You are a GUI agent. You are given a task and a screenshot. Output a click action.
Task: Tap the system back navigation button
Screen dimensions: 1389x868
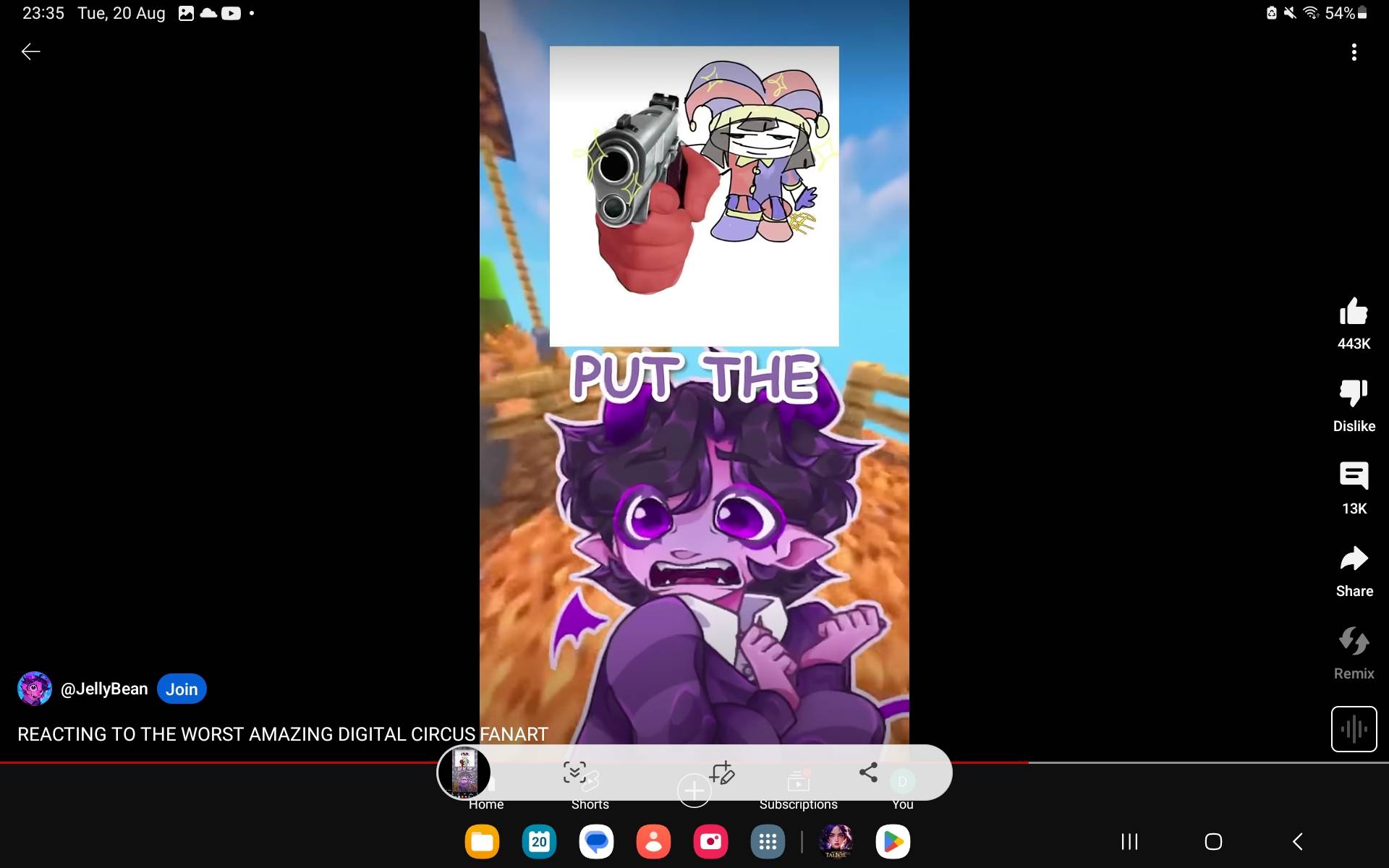[x=1298, y=841]
